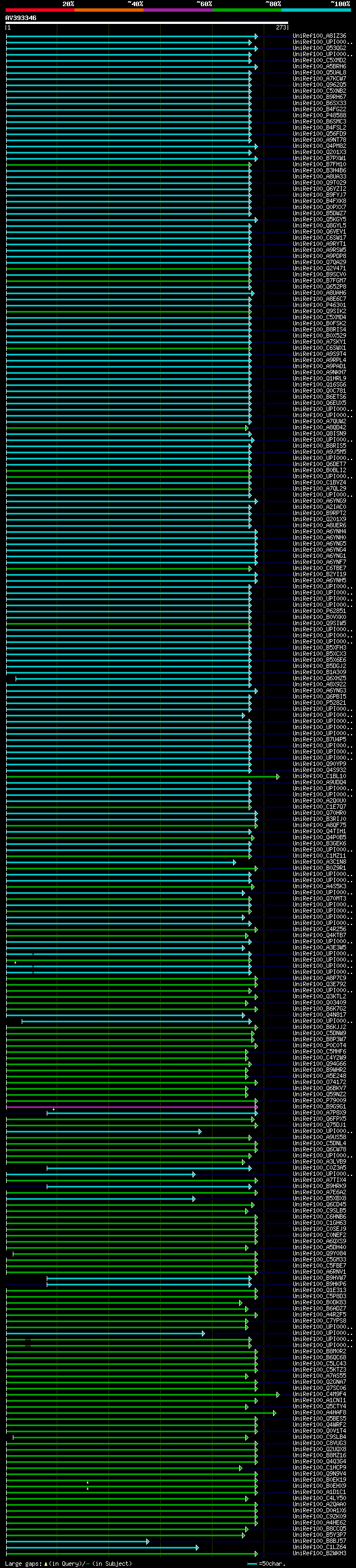Click the green alignment bar for B7FH10
This screenshot has height=1568, width=356.
pos(128,164)
